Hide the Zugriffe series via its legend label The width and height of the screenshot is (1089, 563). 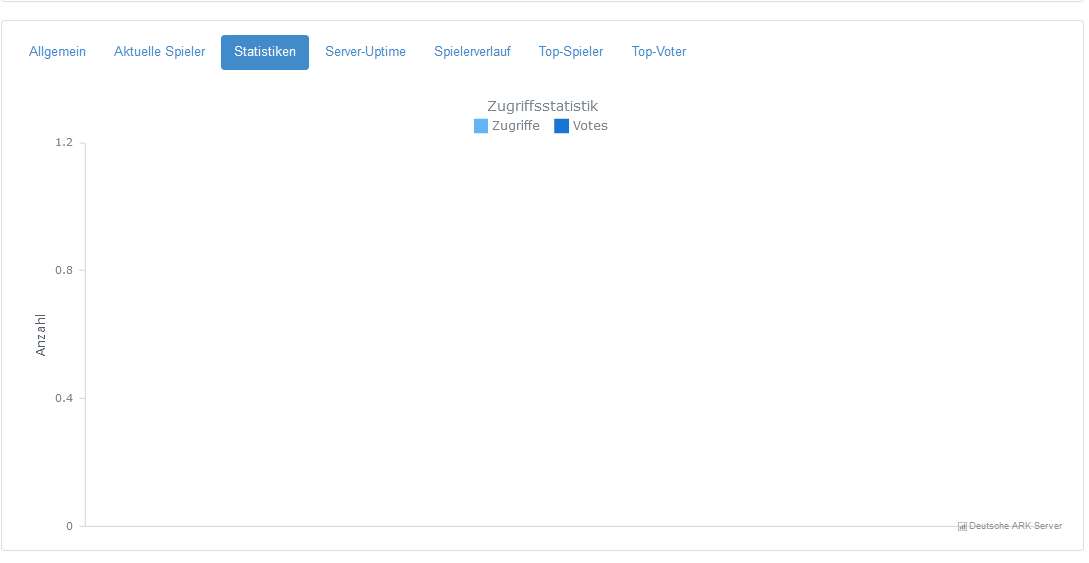pyautogui.click(x=515, y=126)
